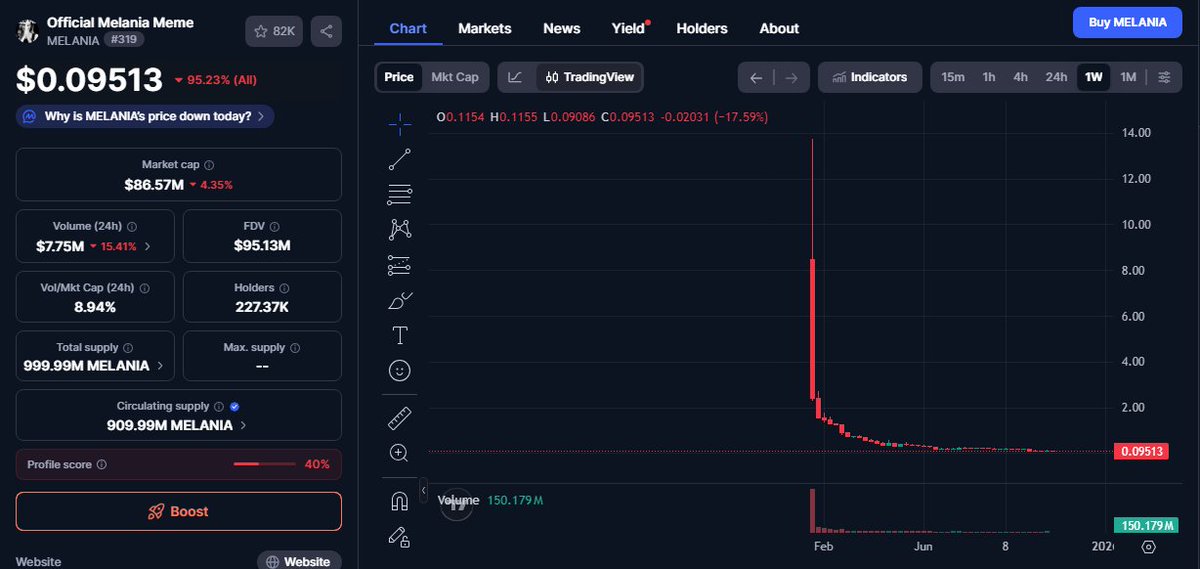1200x569 pixels.
Task: Select the crosshair cursor tool
Action: (399, 124)
